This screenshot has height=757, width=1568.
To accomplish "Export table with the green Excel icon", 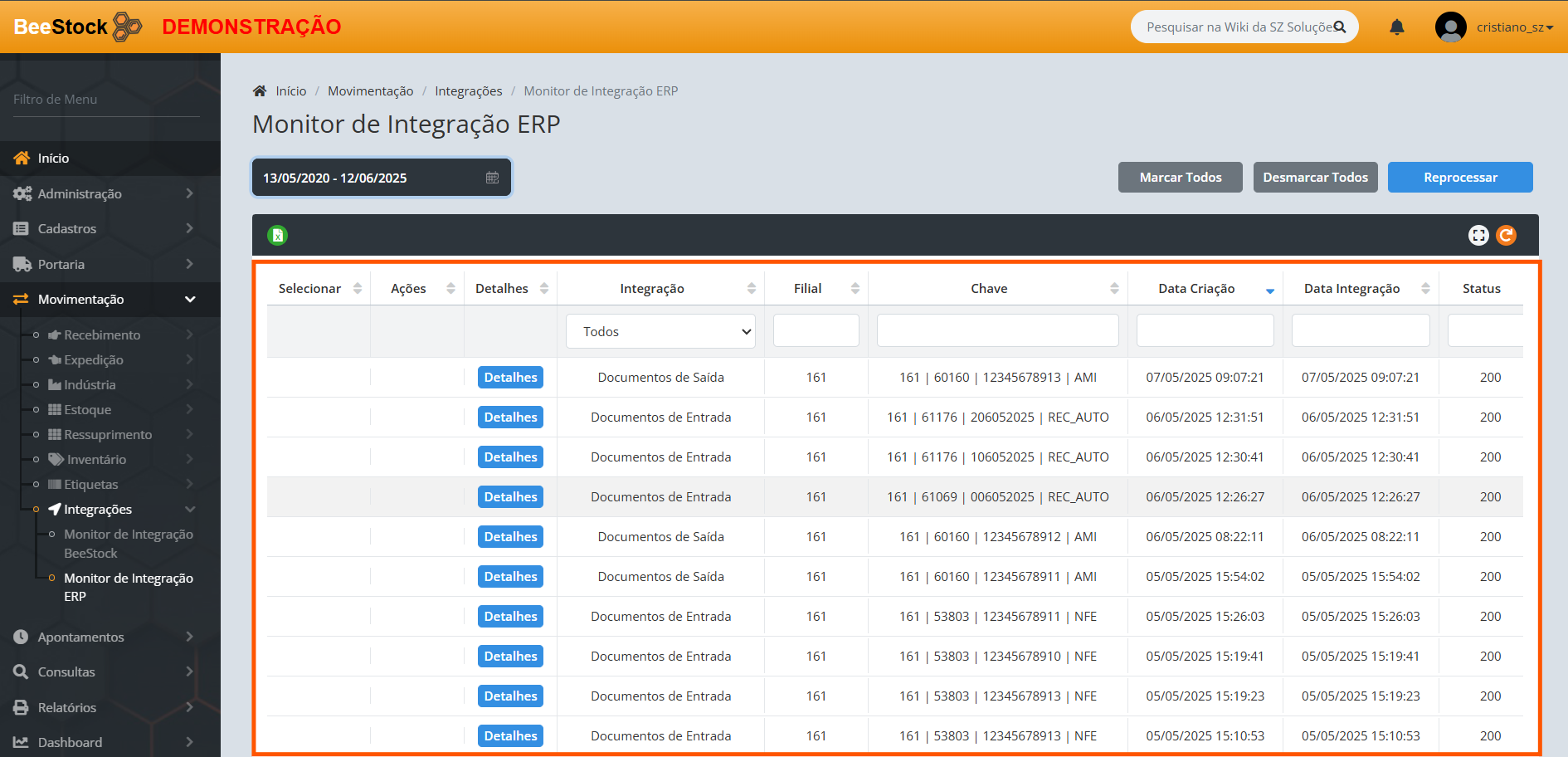I will (278, 236).
